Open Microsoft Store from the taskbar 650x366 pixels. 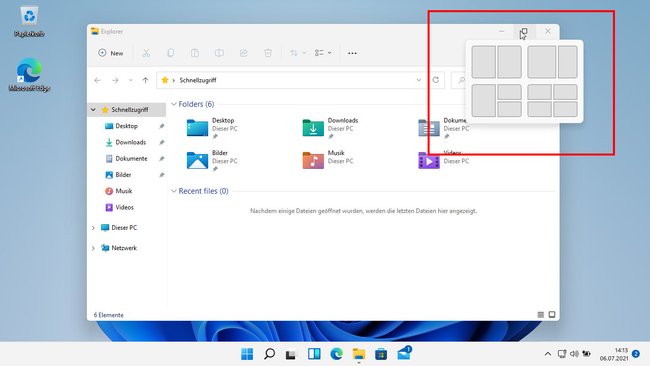381,354
